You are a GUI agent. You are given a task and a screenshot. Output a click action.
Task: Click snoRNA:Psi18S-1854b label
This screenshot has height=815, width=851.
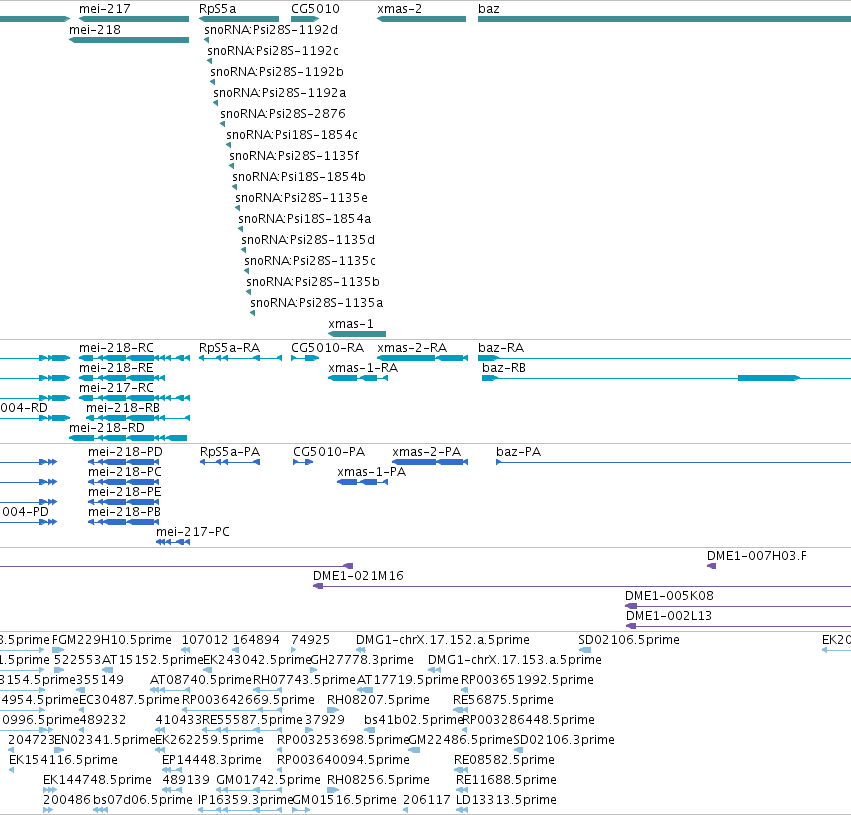click(299, 177)
